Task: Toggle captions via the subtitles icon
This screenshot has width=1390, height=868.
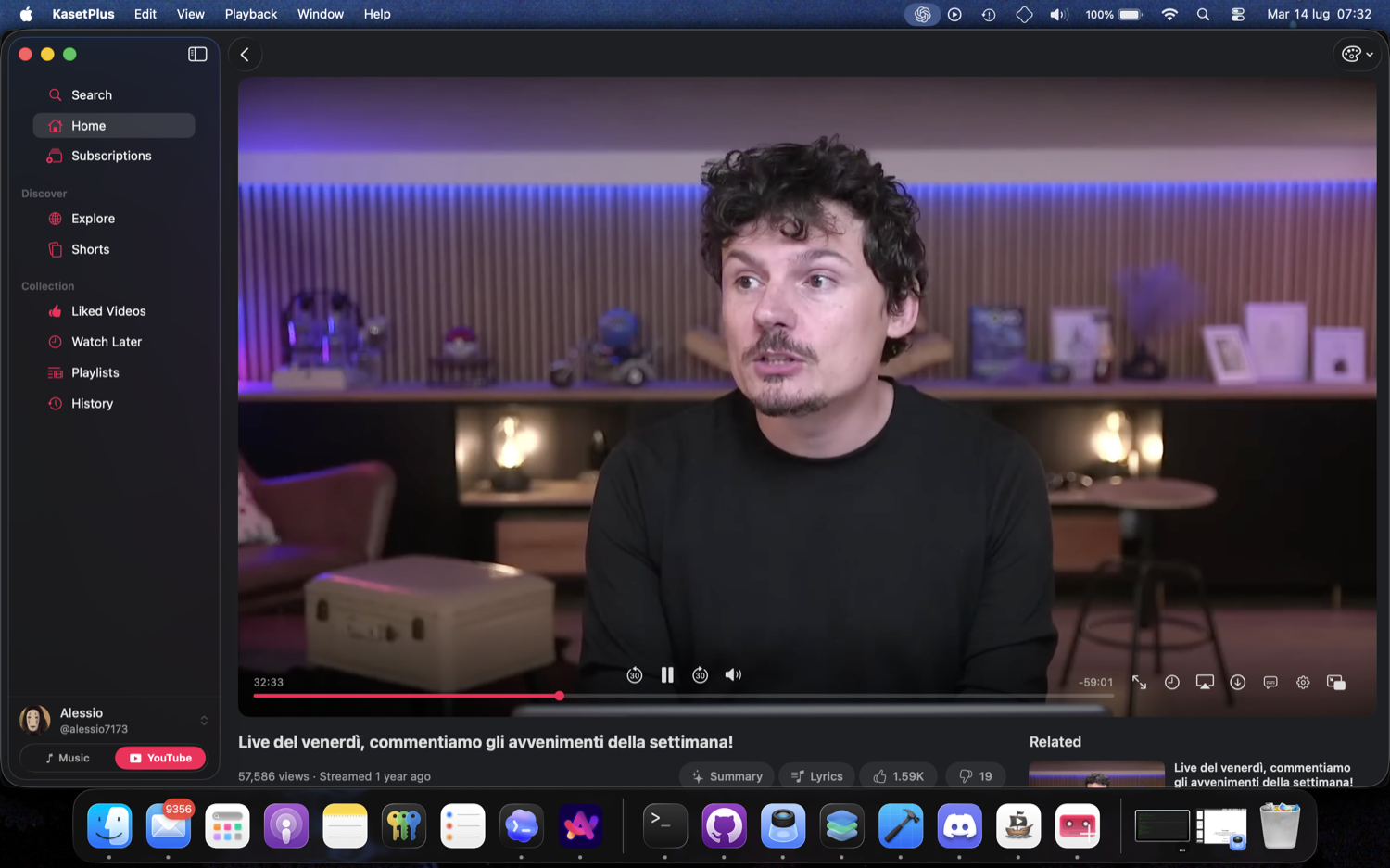Action: tap(1270, 683)
